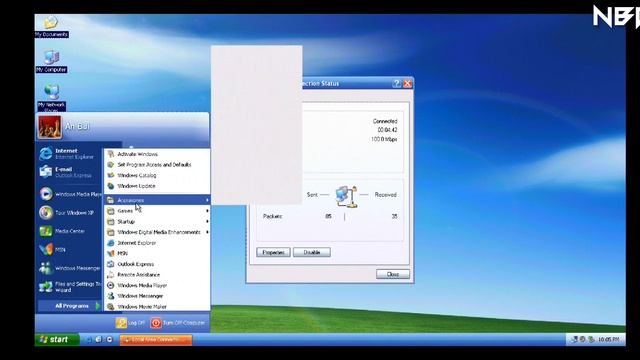The height and width of the screenshot is (360, 640).
Task: Open My Computer desktop icon
Action: pyautogui.click(x=51, y=62)
